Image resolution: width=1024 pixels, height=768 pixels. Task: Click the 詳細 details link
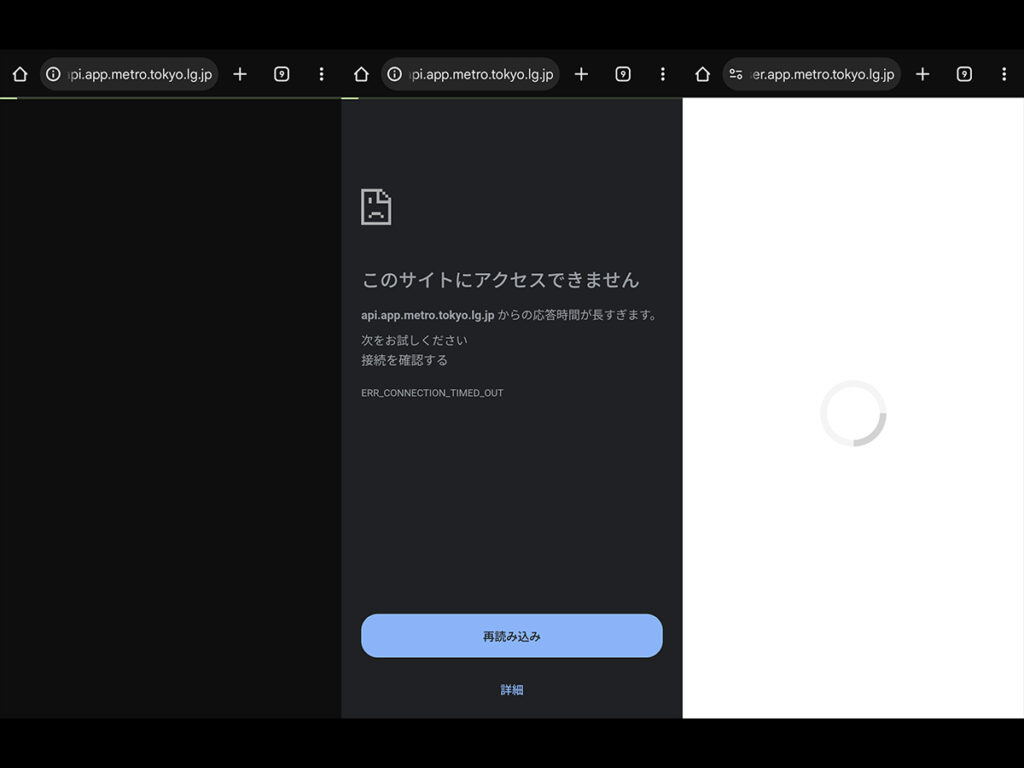coord(512,690)
